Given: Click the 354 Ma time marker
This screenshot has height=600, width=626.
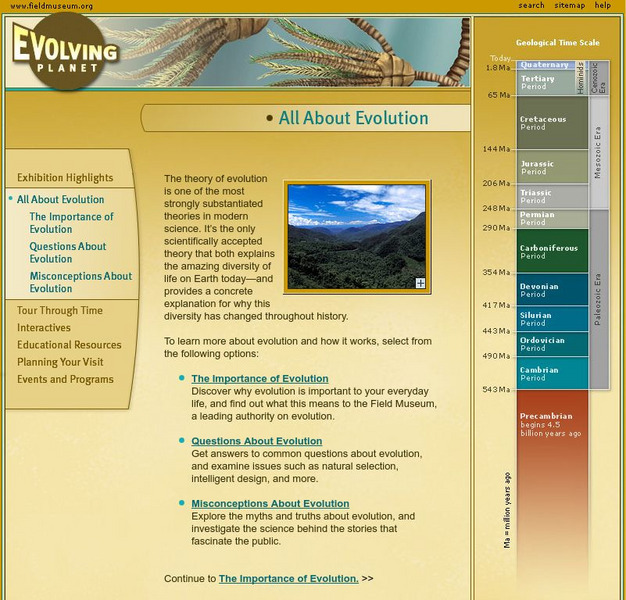Looking at the screenshot, I should click(496, 272).
